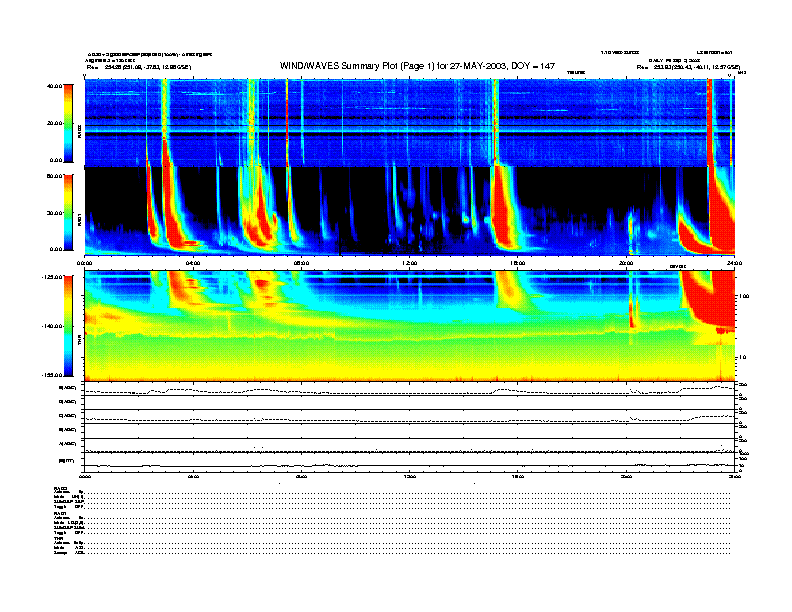Click the RAD1 status heading at bottom left
The image size is (792, 612).
[60, 514]
